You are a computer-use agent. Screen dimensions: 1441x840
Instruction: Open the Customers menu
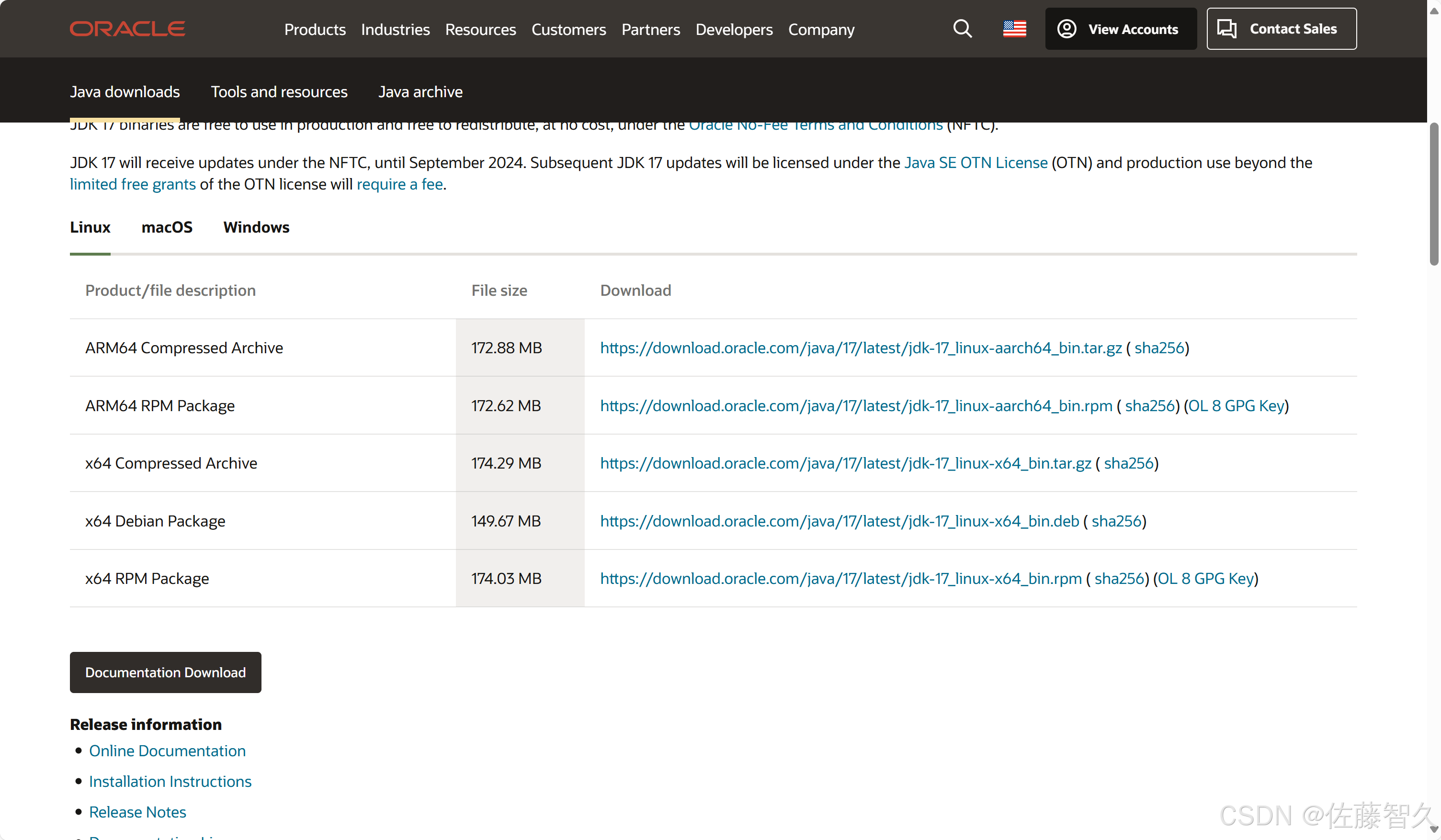[568, 29]
